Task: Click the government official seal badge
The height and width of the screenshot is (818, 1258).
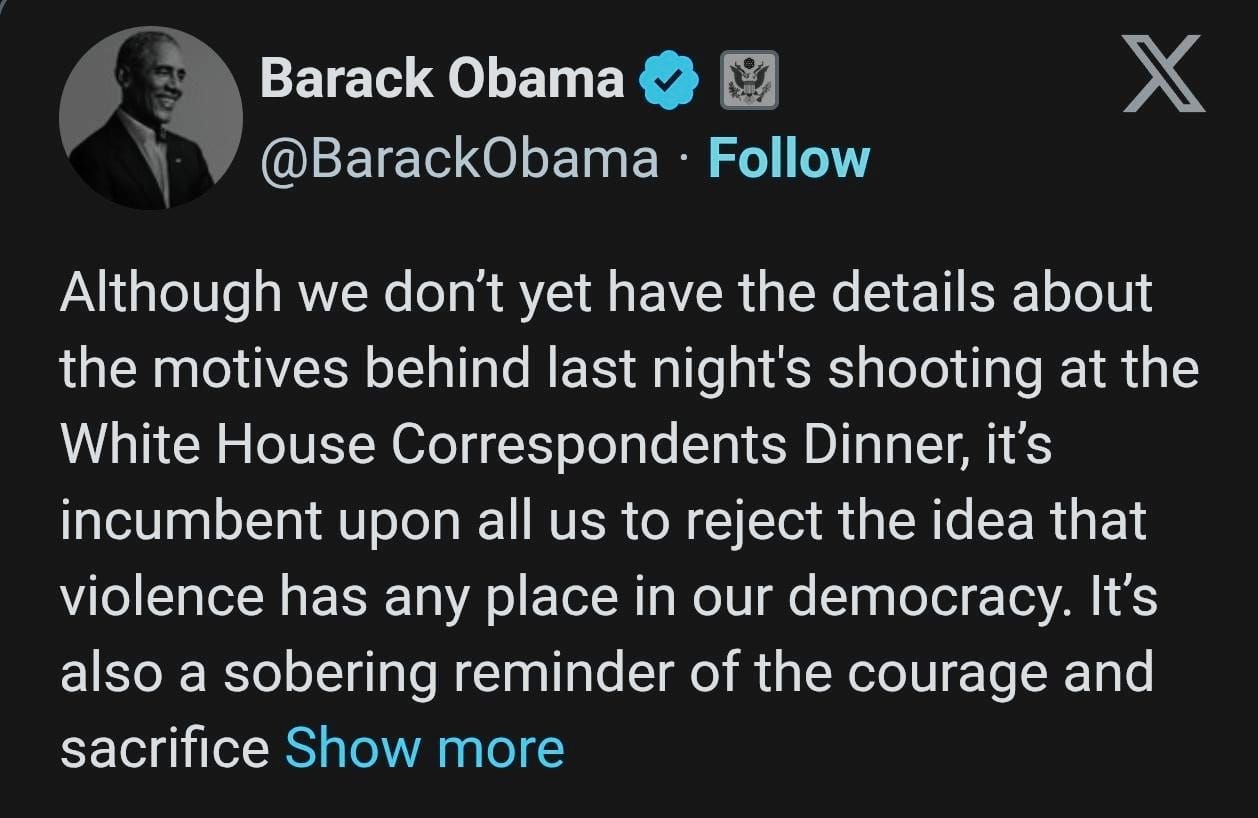Action: 749,80
